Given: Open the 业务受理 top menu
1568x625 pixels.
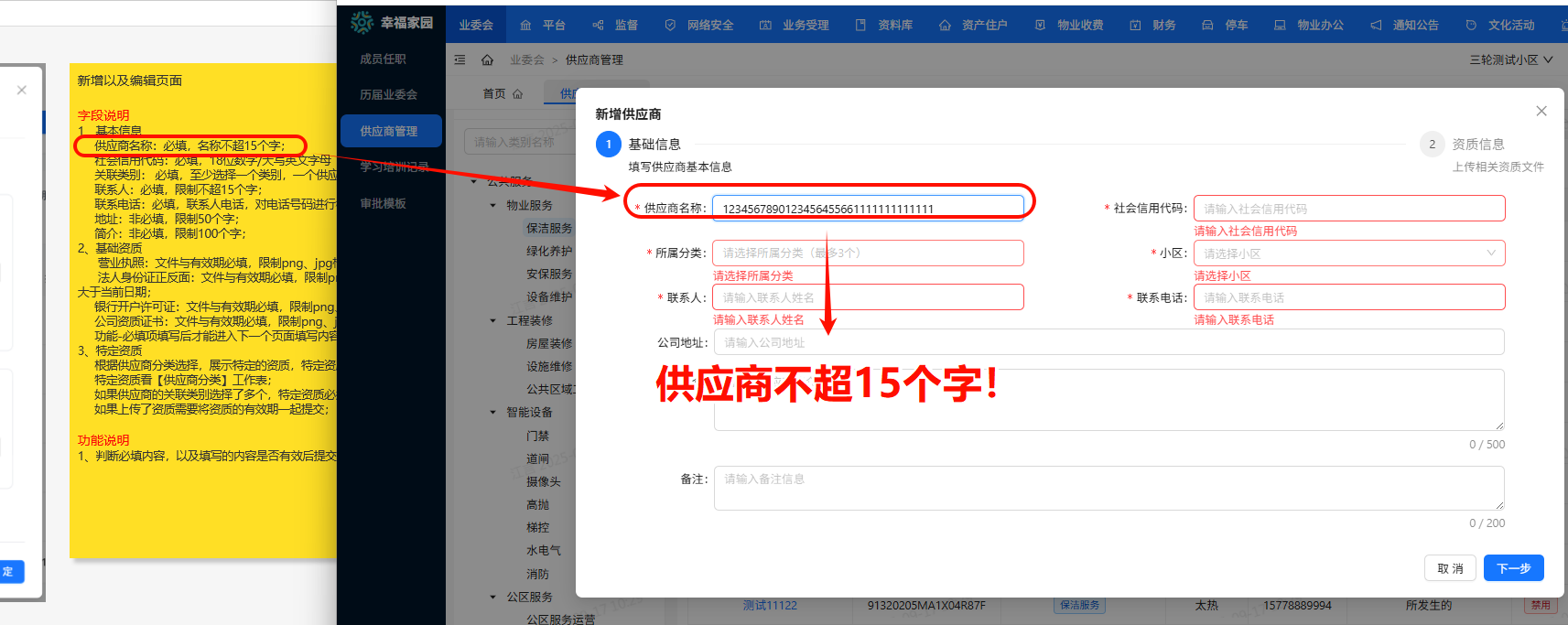Looking at the screenshot, I should (x=795, y=25).
